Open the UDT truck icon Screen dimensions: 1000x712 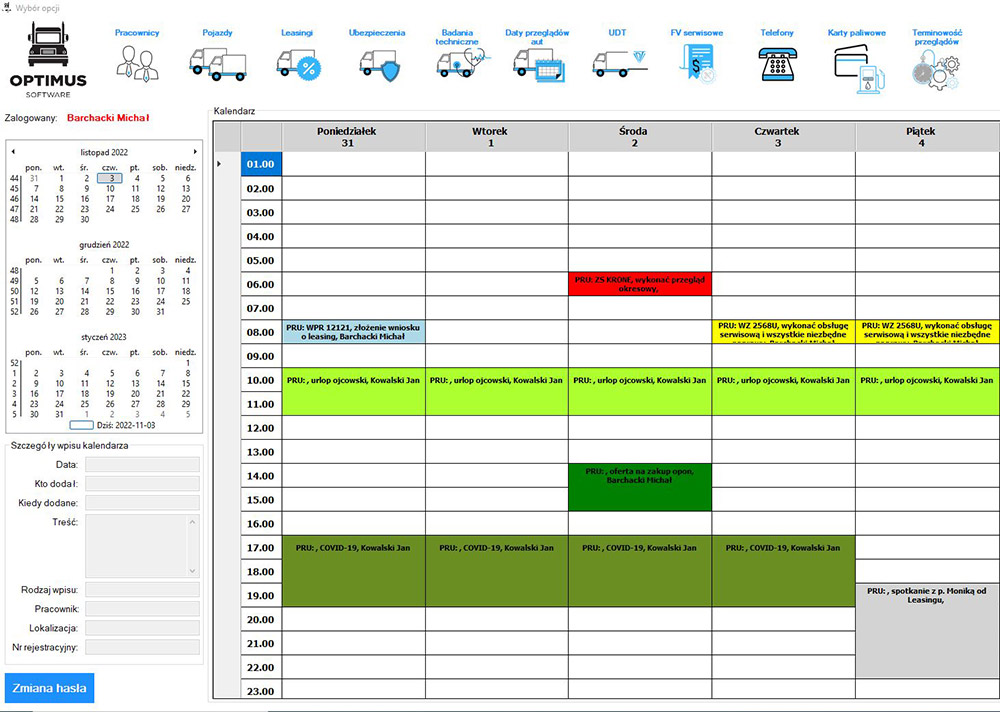[x=617, y=64]
